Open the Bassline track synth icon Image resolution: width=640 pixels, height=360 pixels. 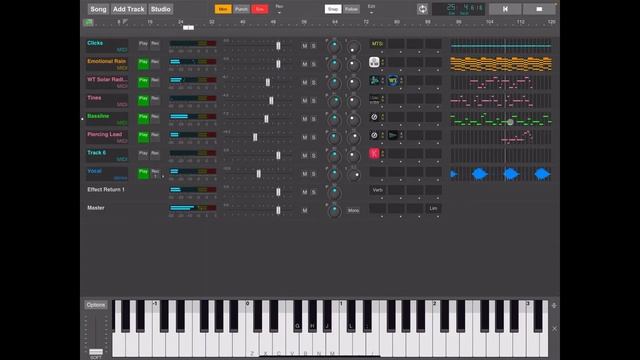pos(374,117)
